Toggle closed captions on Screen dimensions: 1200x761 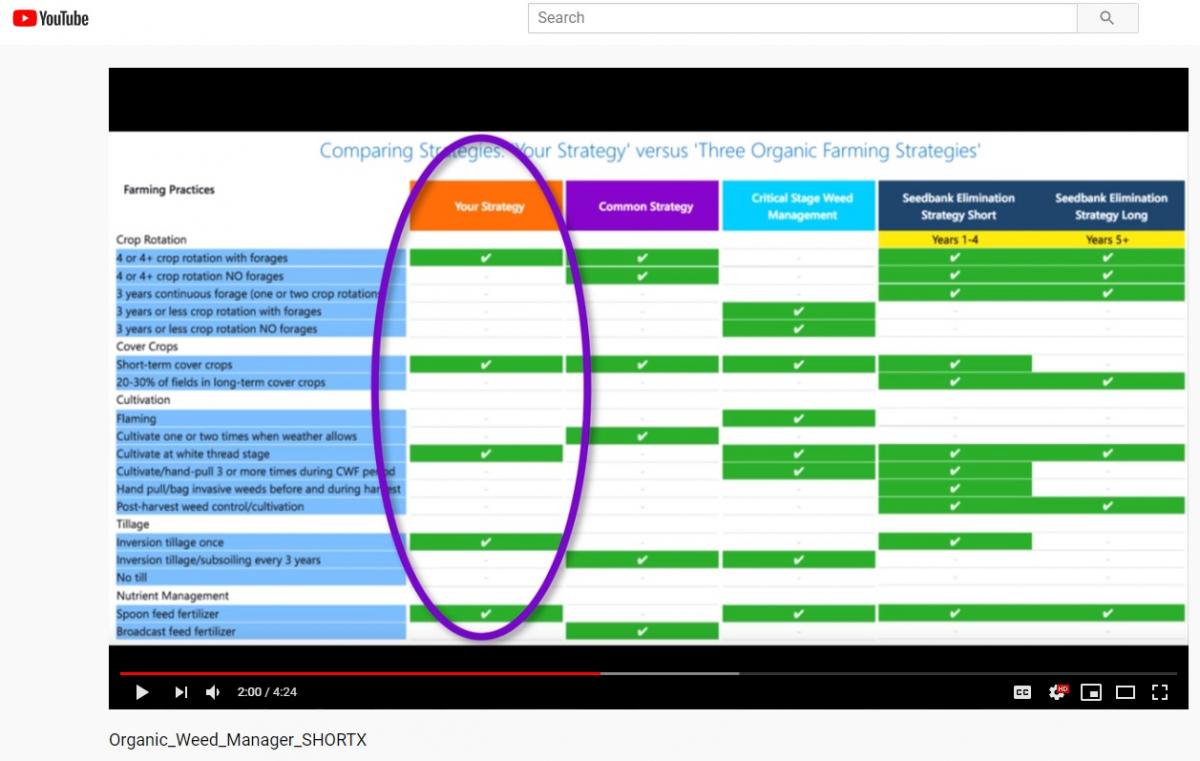(x=1022, y=692)
